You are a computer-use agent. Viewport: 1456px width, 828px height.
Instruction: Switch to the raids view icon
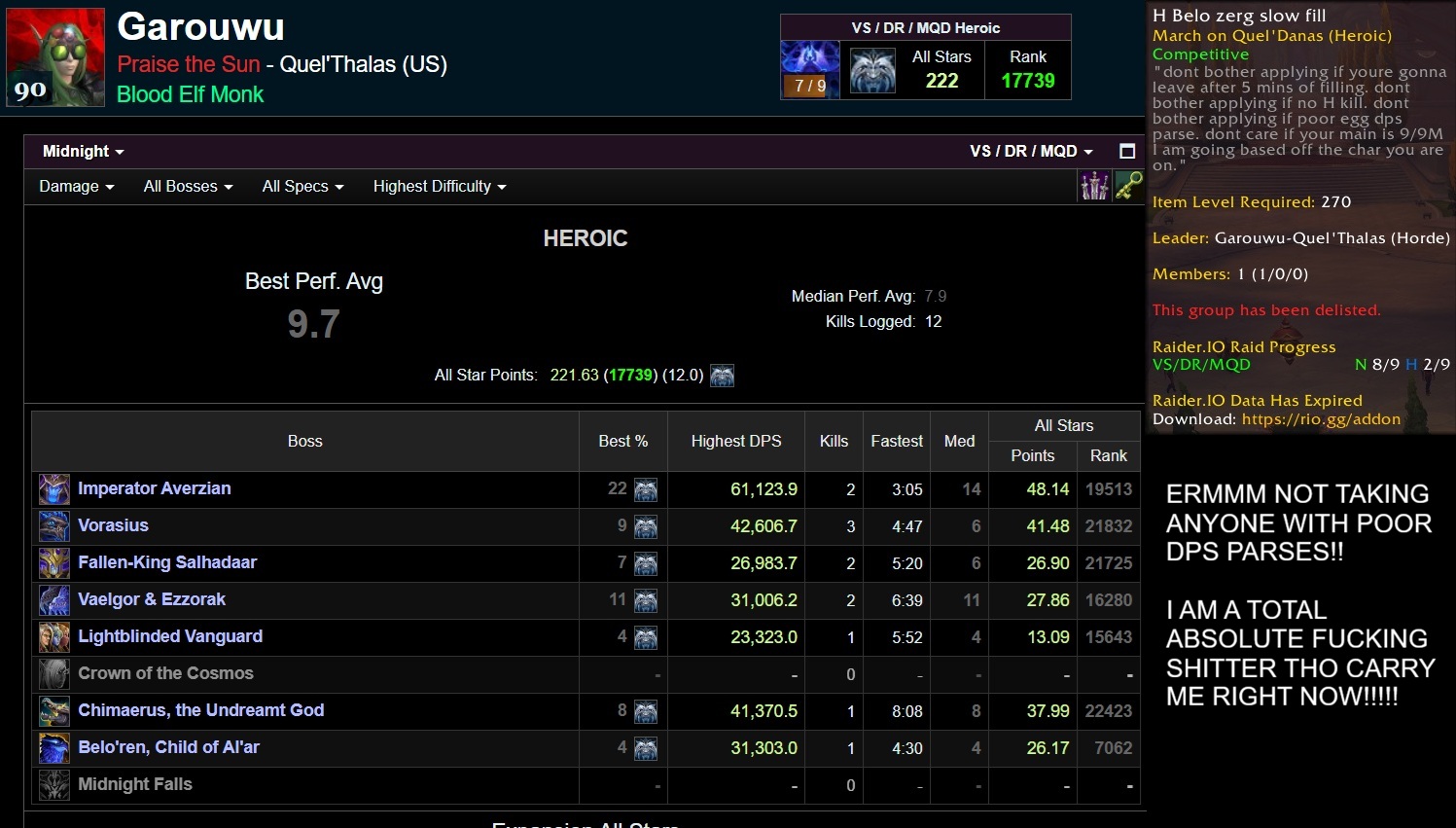1095,185
